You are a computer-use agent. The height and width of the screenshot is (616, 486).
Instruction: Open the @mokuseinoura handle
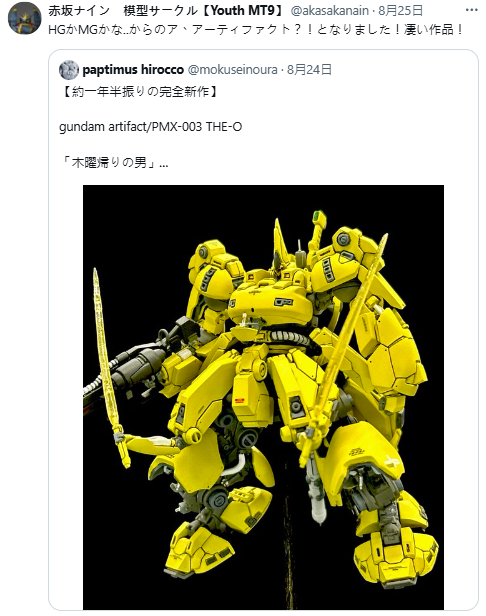click(233, 70)
